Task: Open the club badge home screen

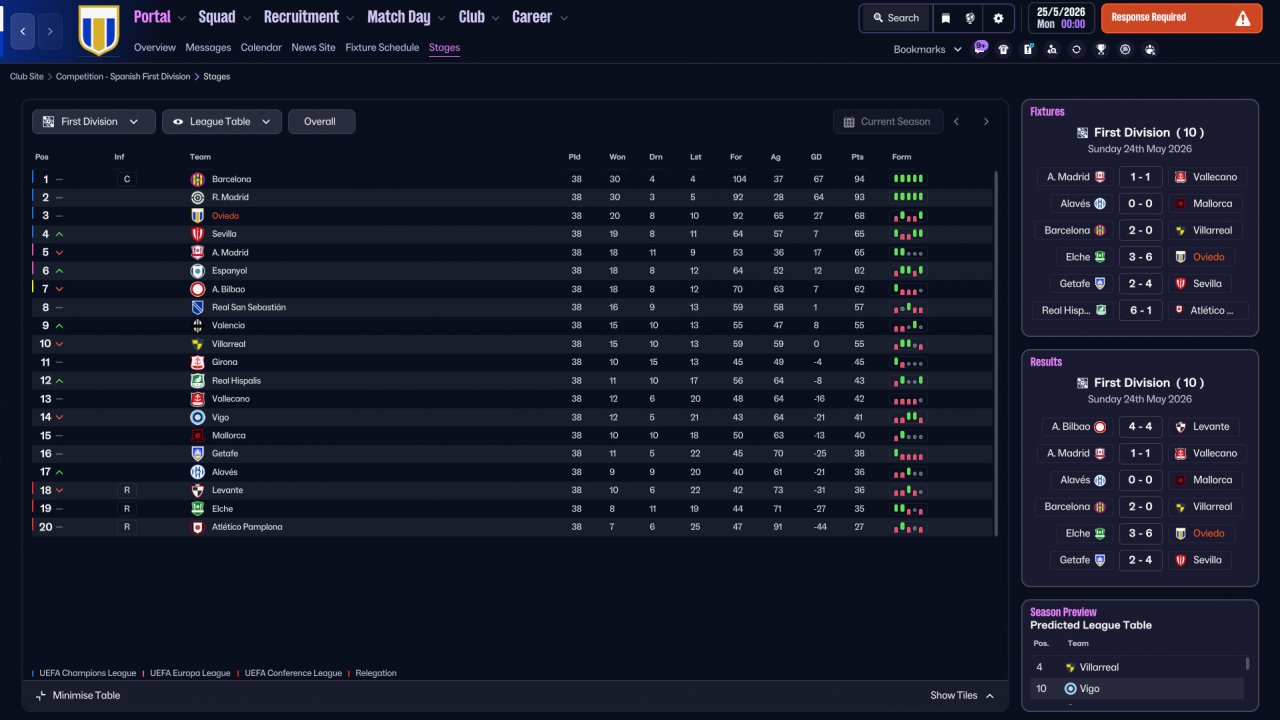Action: pos(98,30)
